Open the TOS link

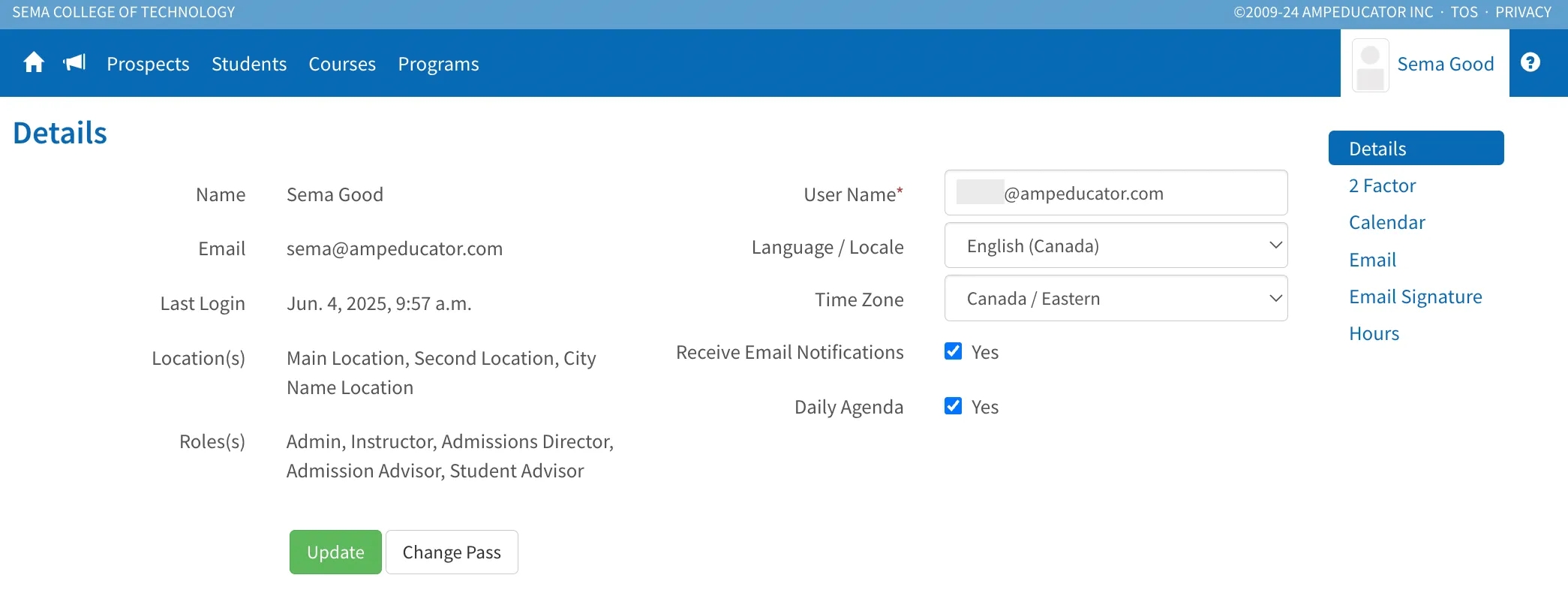pos(1464,12)
